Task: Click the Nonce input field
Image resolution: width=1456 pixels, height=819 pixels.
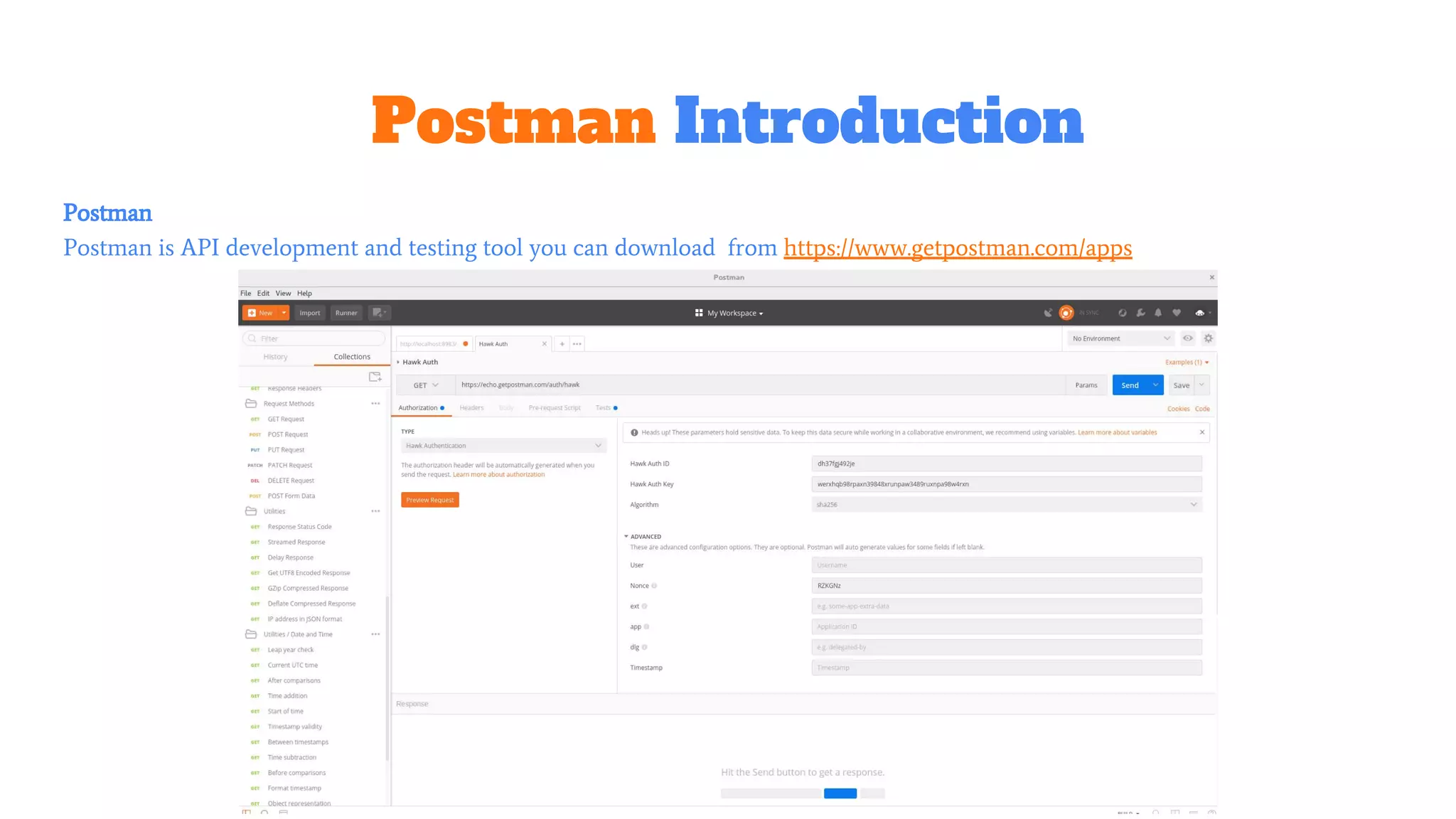Action: coord(1007,586)
